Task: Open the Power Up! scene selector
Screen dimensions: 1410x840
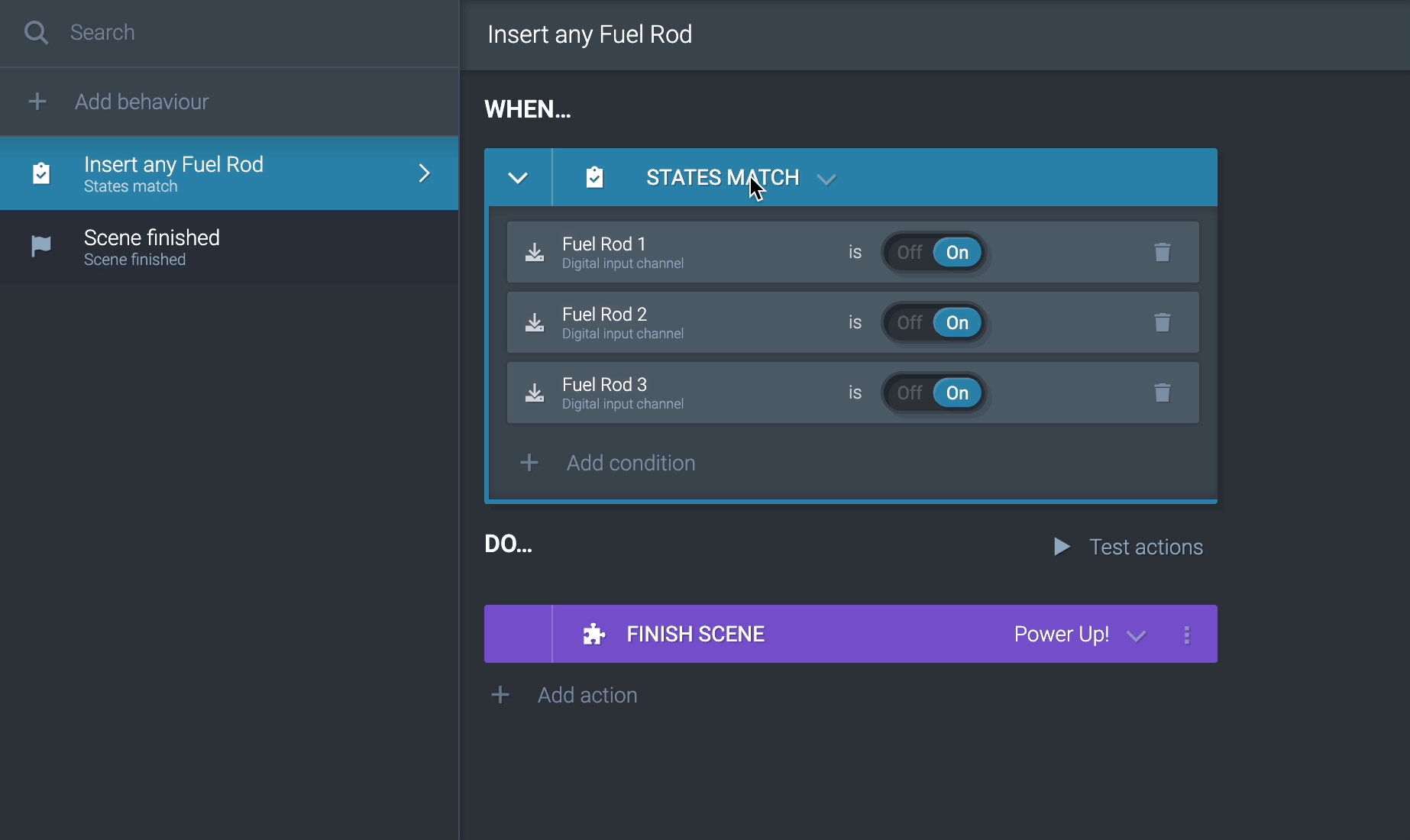Action: [x=1136, y=635]
